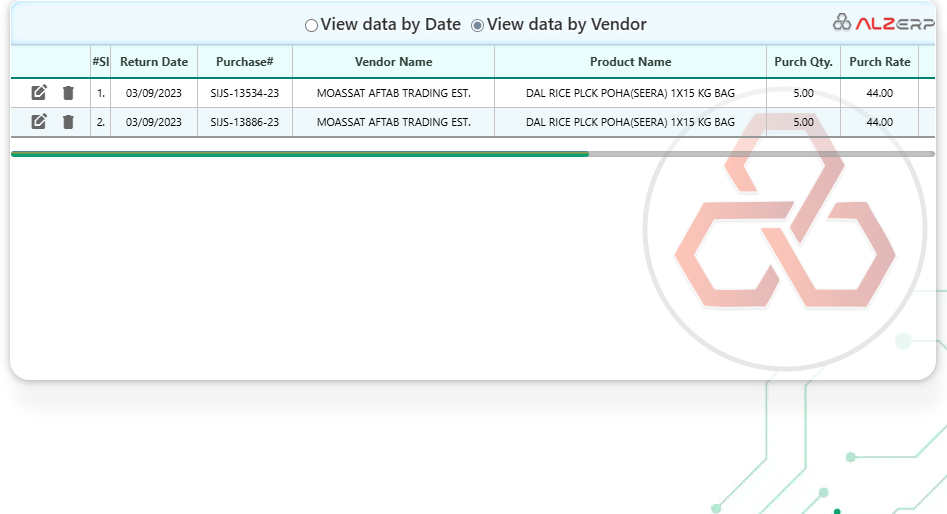Select View data by Date option

click(311, 25)
